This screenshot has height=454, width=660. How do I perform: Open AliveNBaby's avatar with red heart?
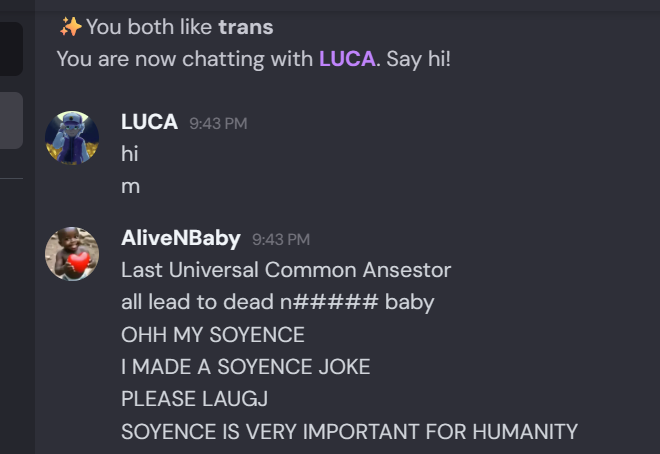pyautogui.click(x=72, y=254)
